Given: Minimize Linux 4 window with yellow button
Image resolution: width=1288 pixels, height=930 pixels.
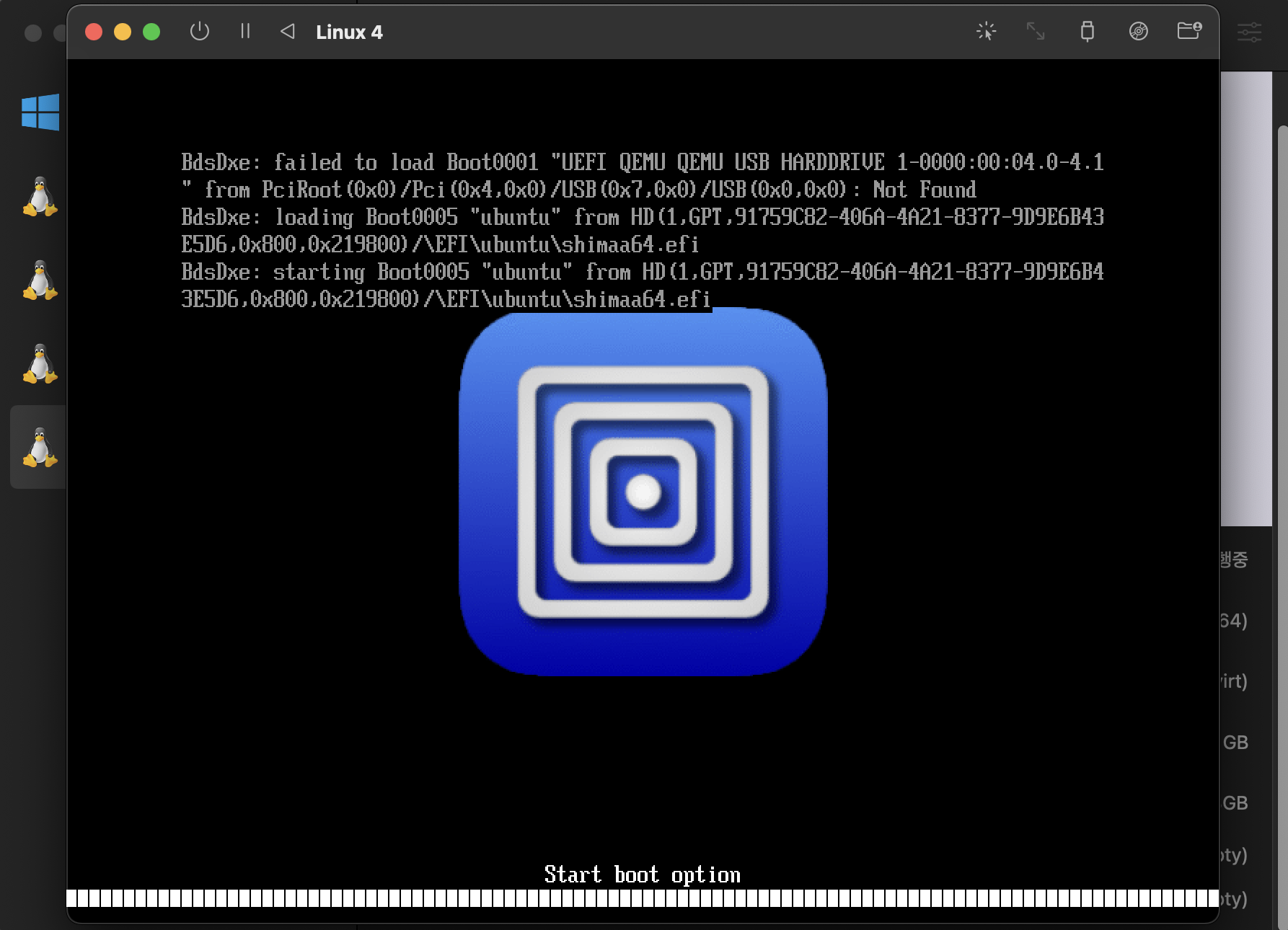Looking at the screenshot, I should click(123, 32).
